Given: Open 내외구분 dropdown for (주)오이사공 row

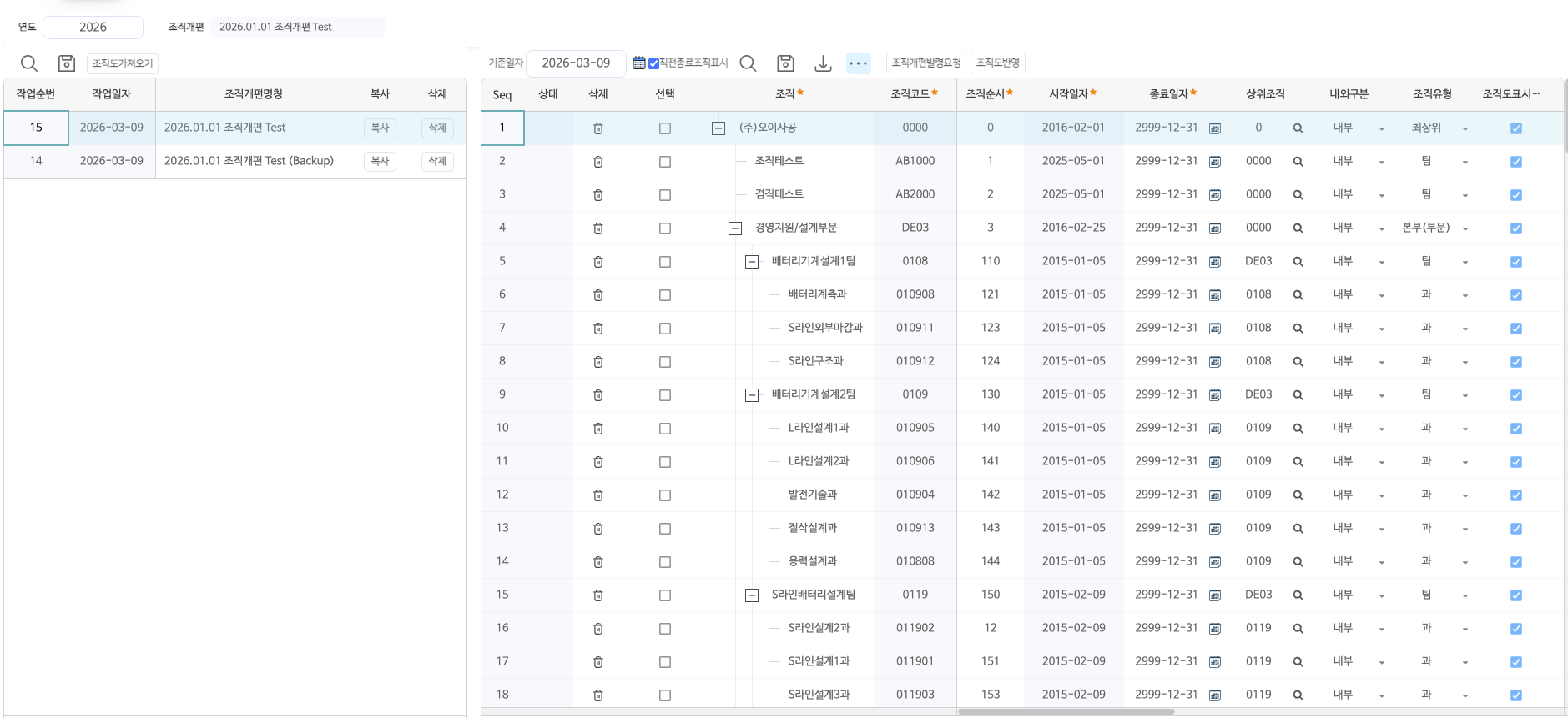Looking at the screenshot, I should pyautogui.click(x=1382, y=129).
